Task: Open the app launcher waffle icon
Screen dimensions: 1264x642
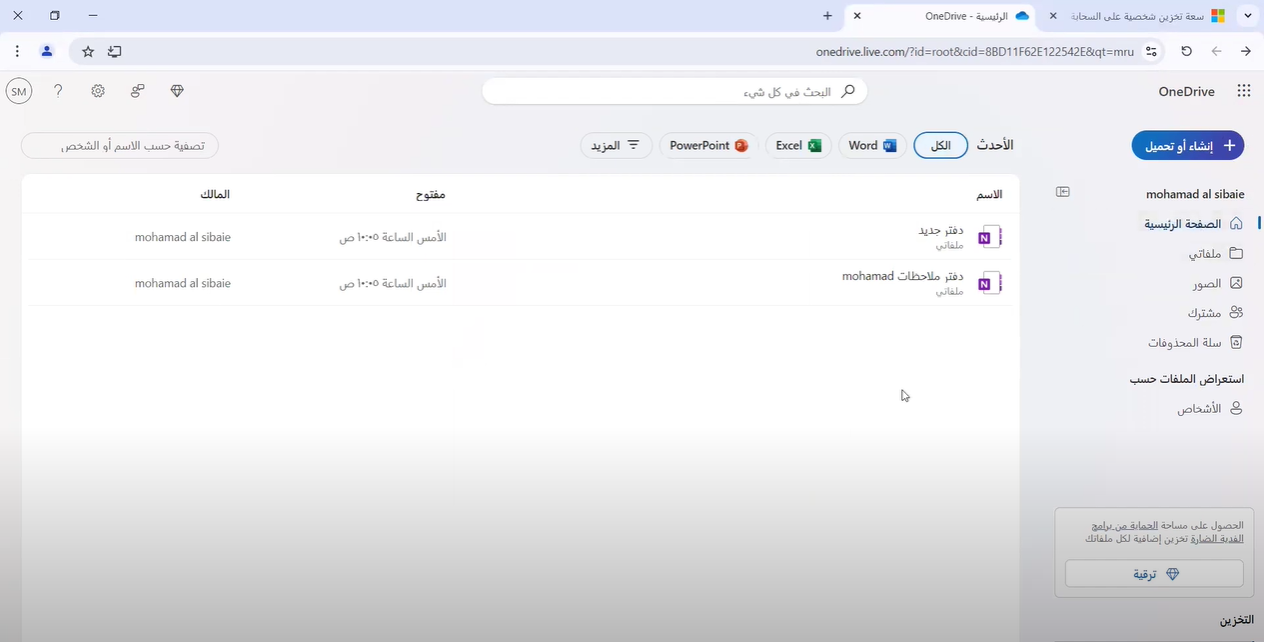Action: click(x=1243, y=91)
